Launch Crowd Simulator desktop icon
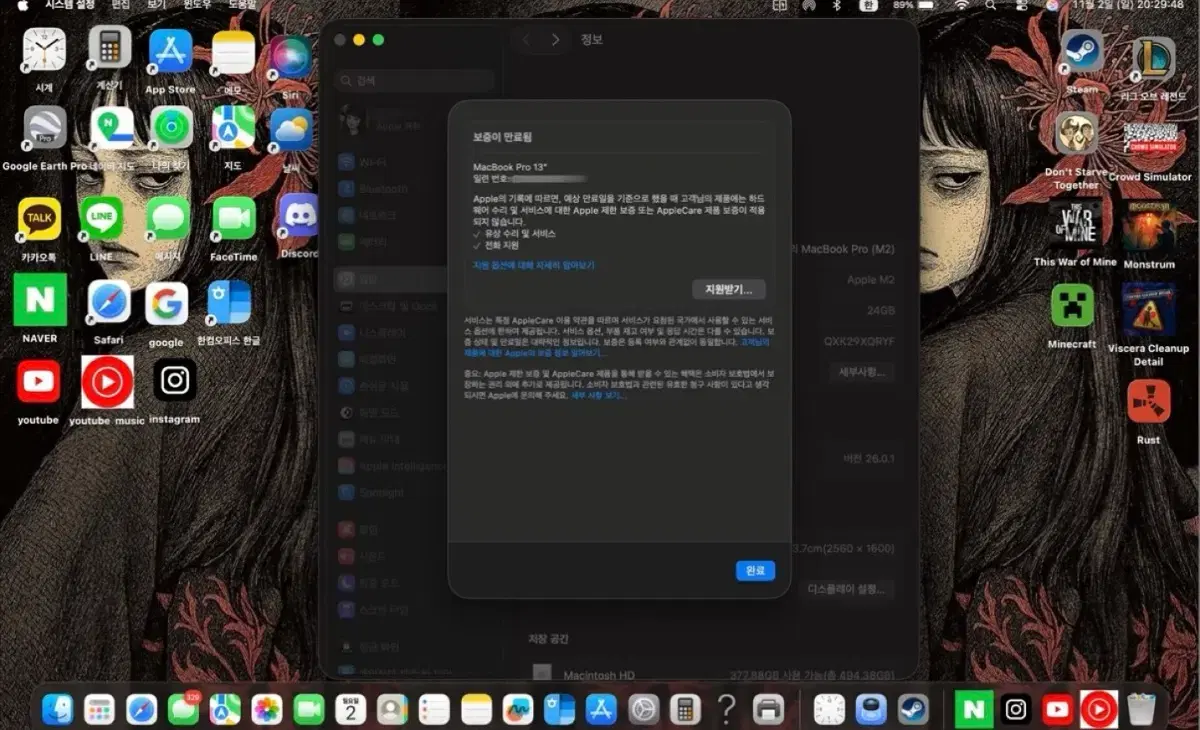The width and height of the screenshot is (1200, 730). click(x=1150, y=141)
